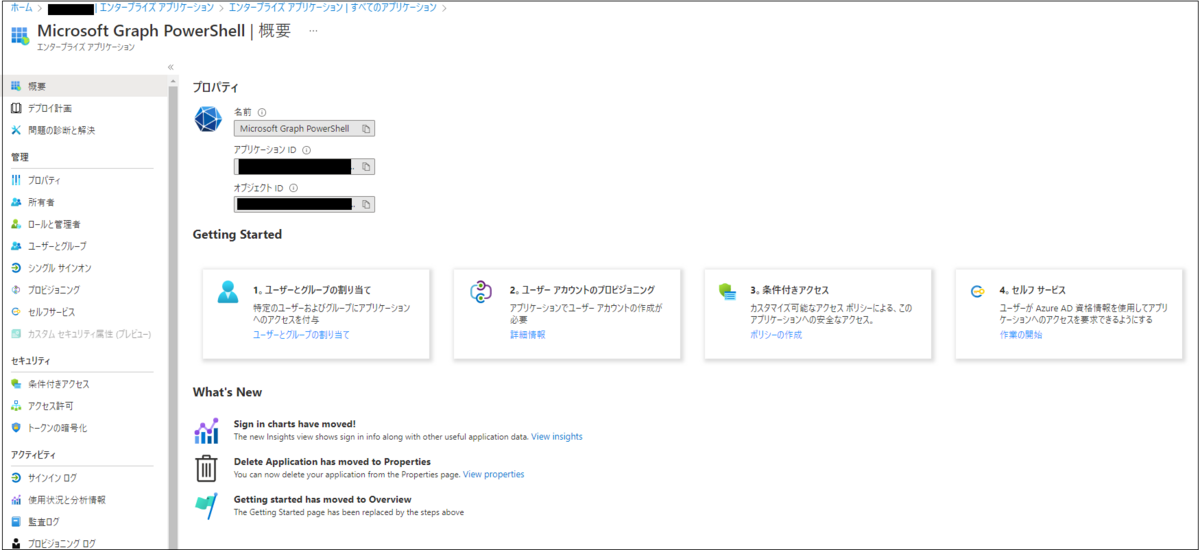
Task: Copy the 名前 field value
Action: pos(366,128)
